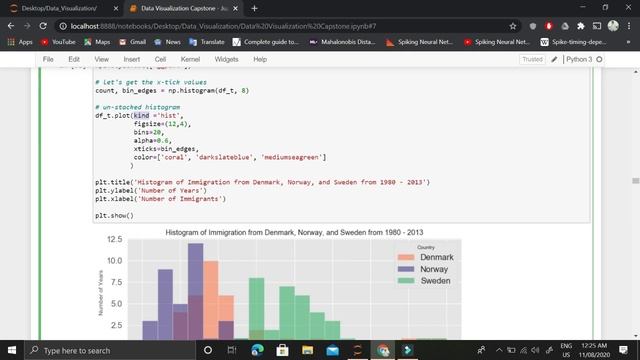Click the Chrome icon on the taskbar

[x=383, y=350]
